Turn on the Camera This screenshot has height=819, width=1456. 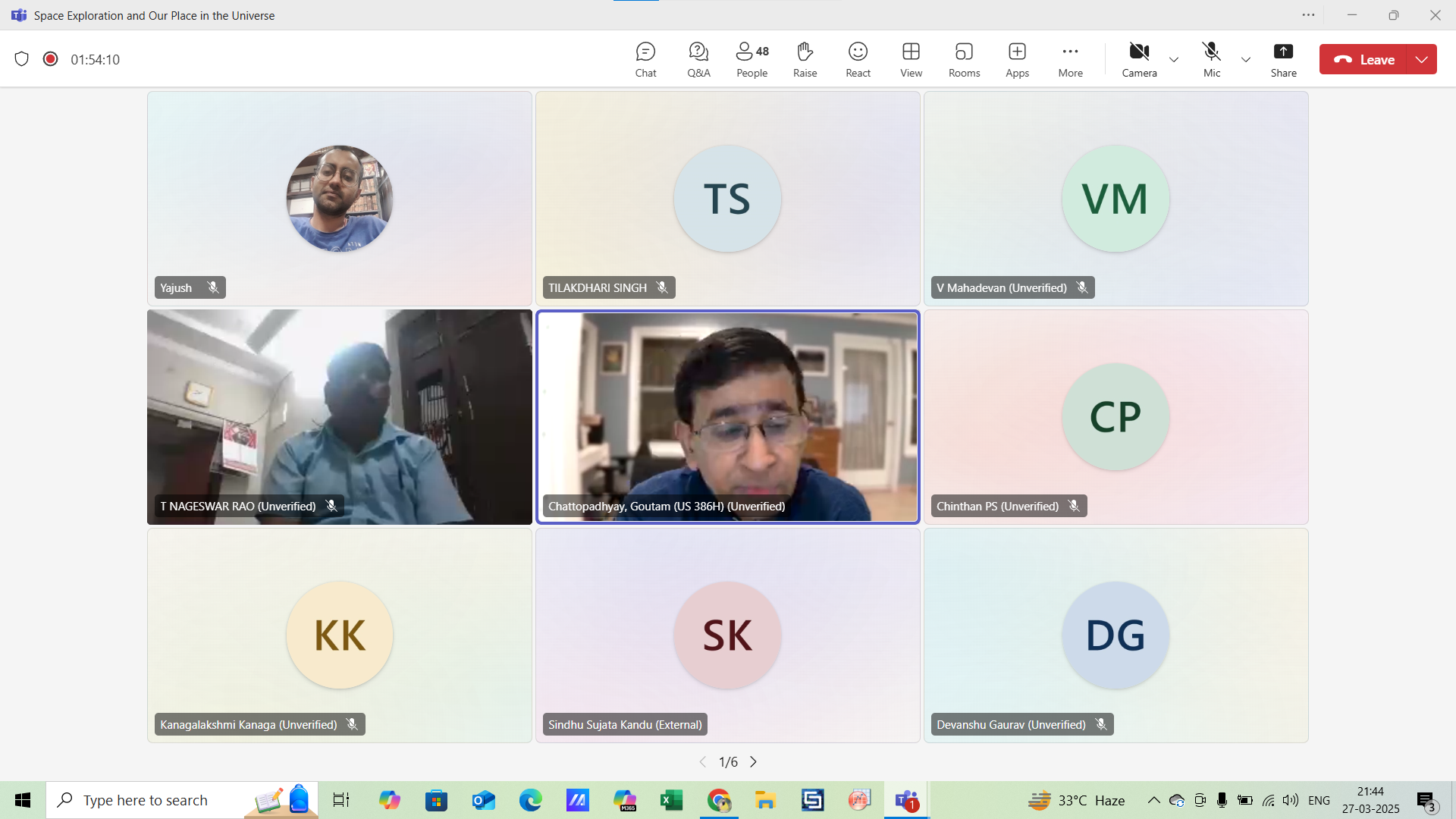click(1139, 59)
